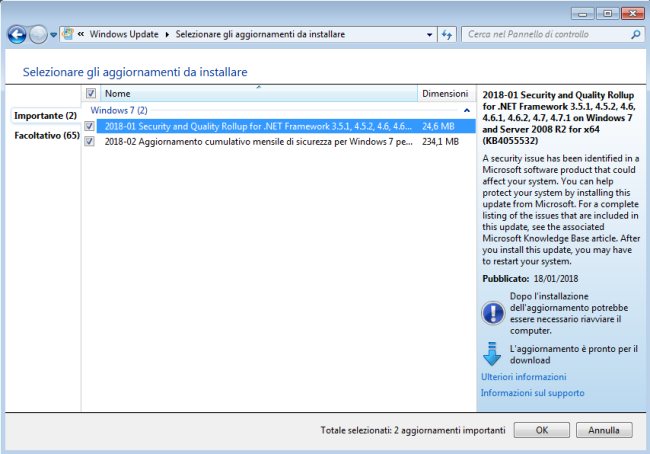Image resolution: width=650 pixels, height=454 pixels.
Task: Refresh the page with the refresh icon
Action: click(447, 35)
